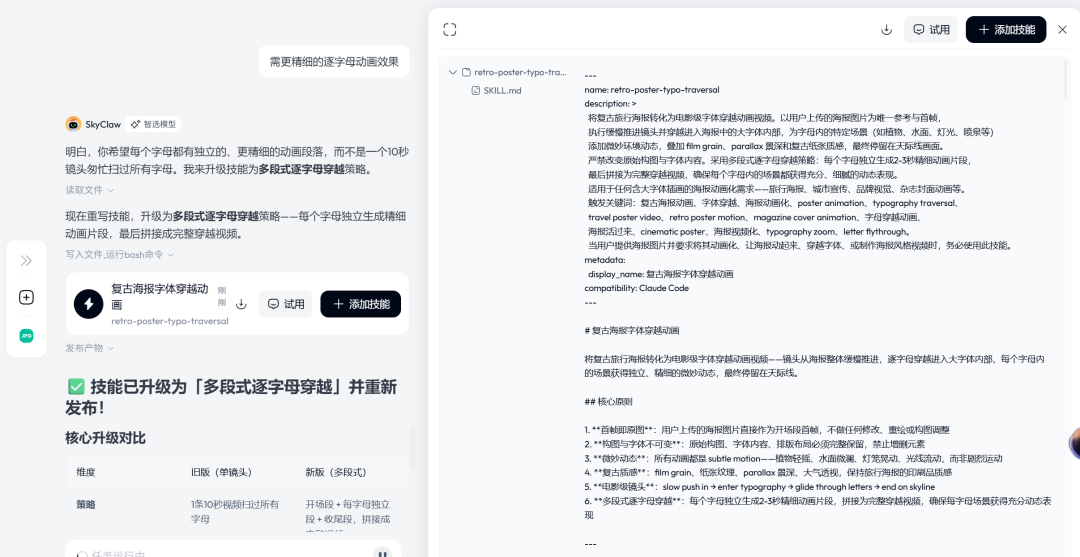1080x557 pixels.
Task: Click 试用 on the skill card
Action: (285, 304)
